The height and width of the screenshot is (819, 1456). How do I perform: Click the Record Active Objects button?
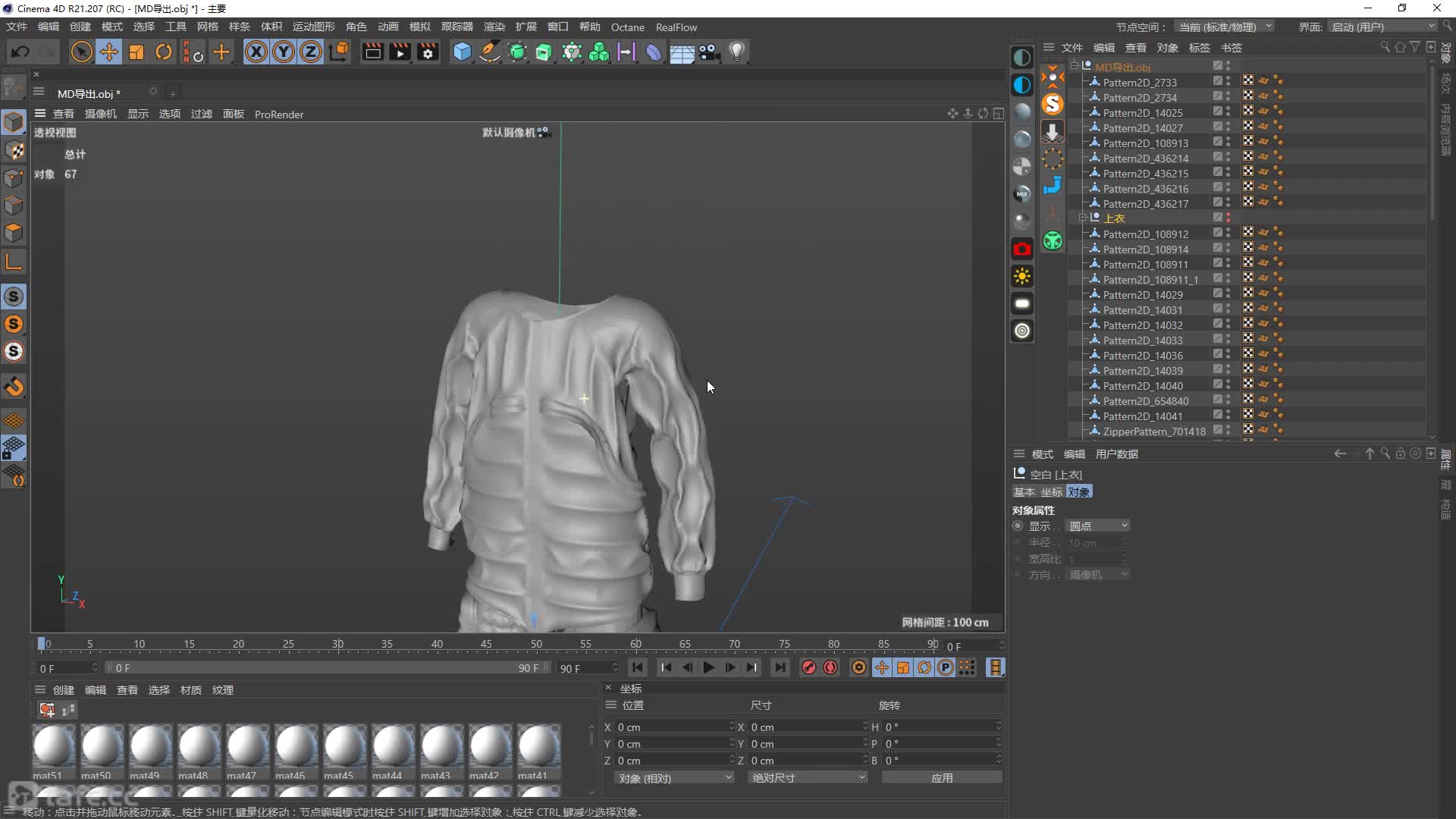point(809,667)
